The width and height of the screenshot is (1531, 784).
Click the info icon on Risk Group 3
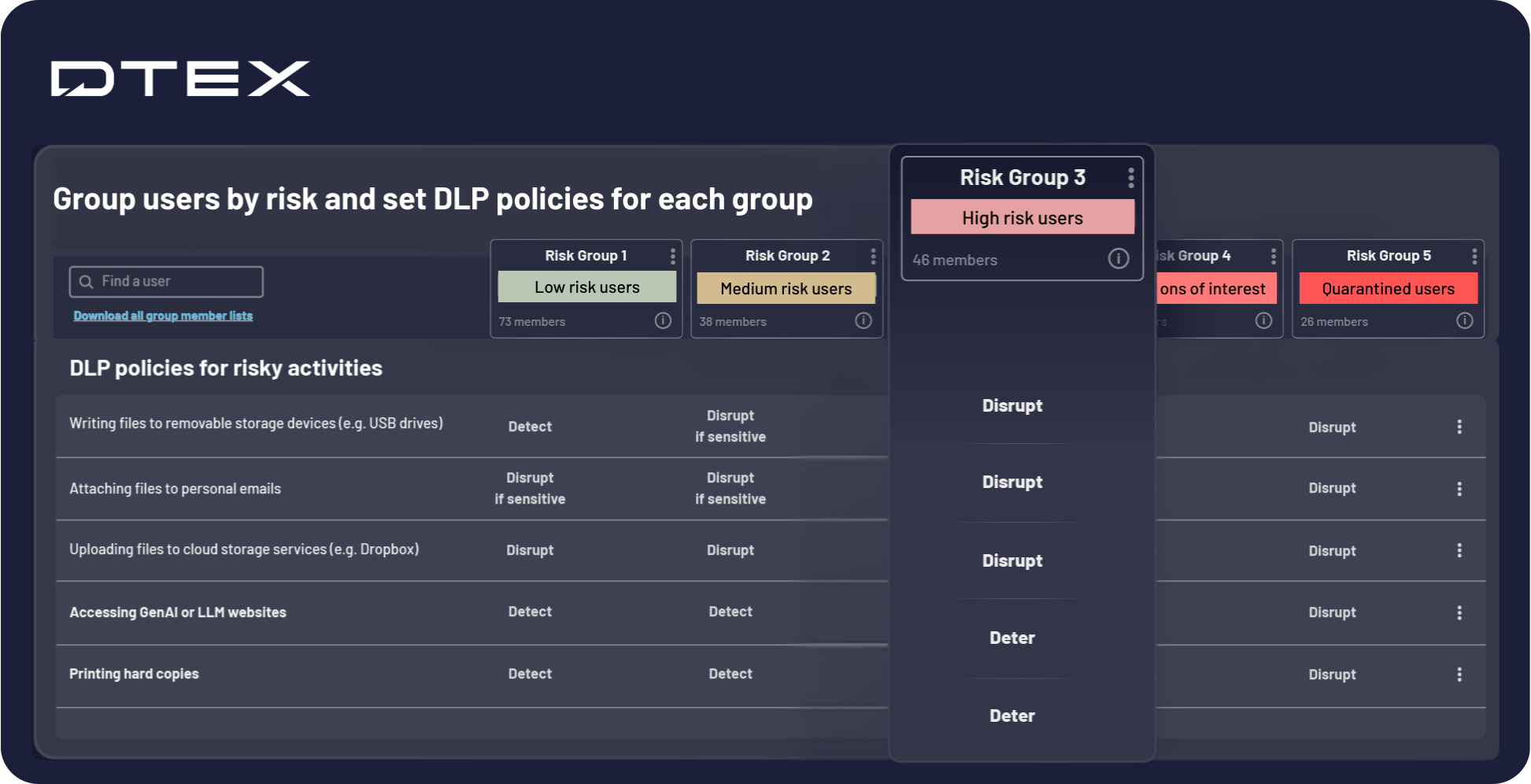(x=1119, y=258)
